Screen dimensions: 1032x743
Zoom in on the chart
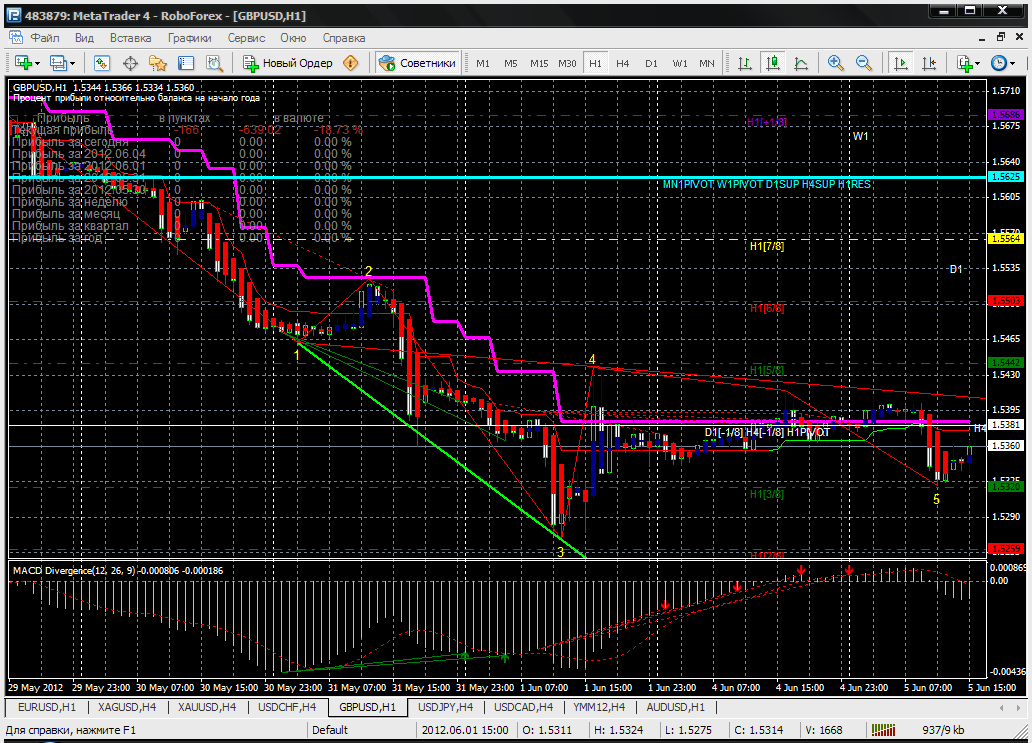pyautogui.click(x=836, y=63)
